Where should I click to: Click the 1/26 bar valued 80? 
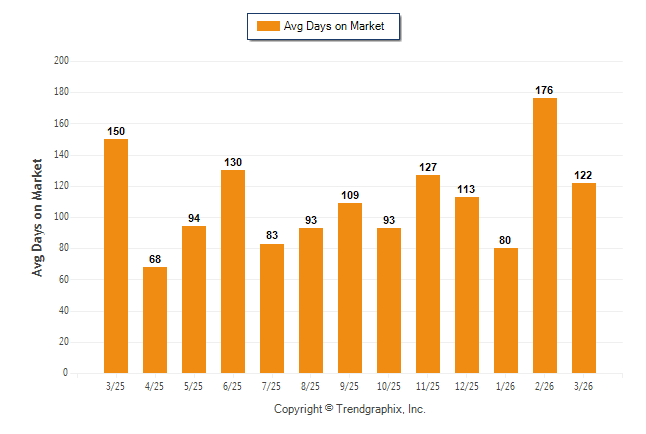click(506, 310)
